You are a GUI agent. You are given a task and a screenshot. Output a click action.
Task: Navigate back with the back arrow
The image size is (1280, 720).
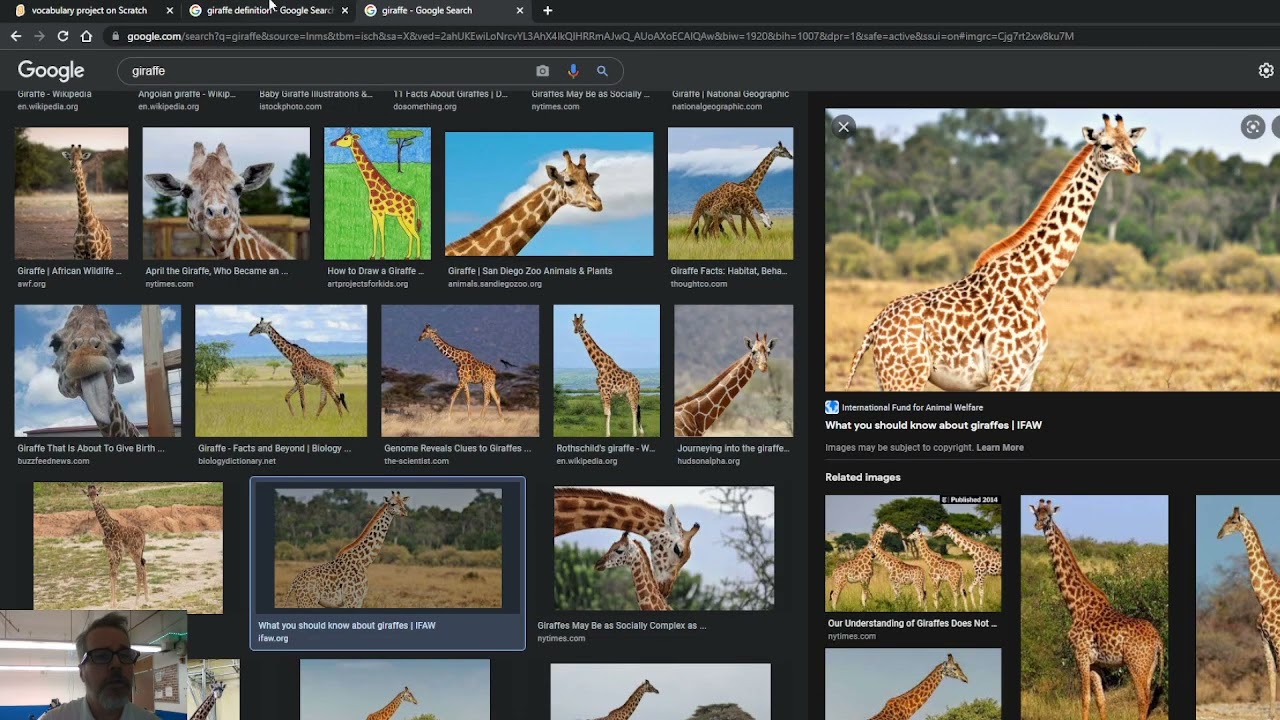[x=16, y=36]
